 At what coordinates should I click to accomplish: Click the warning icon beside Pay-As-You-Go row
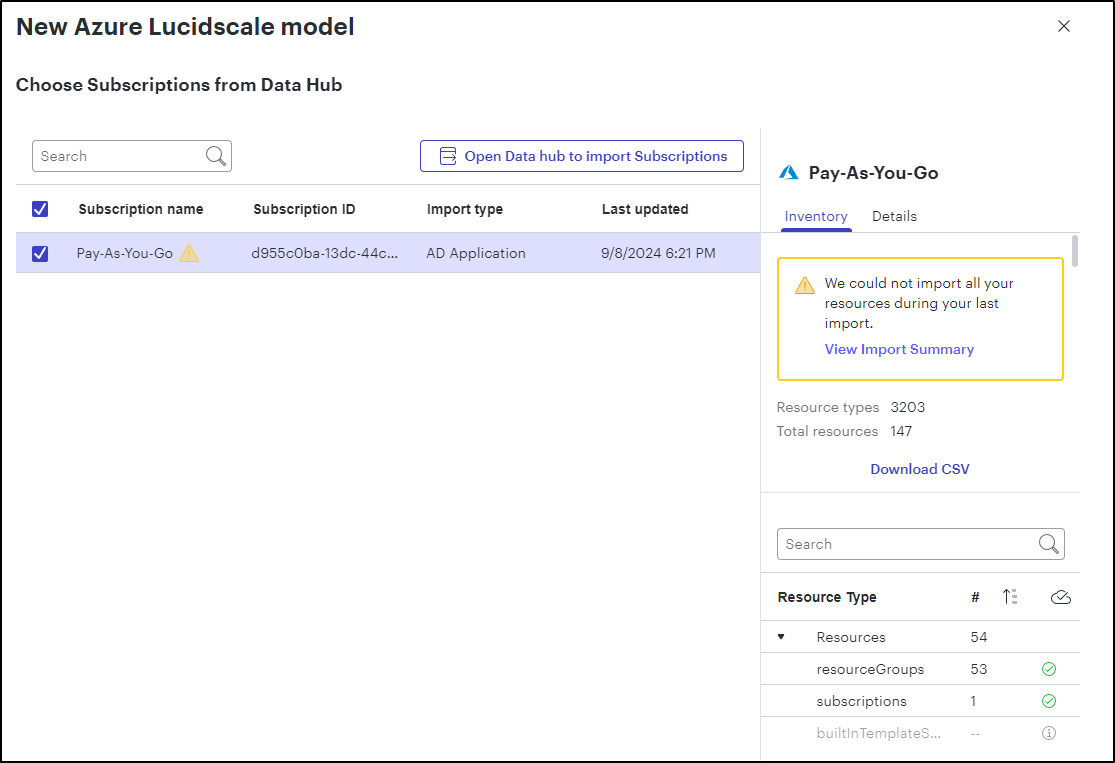pyautogui.click(x=189, y=253)
